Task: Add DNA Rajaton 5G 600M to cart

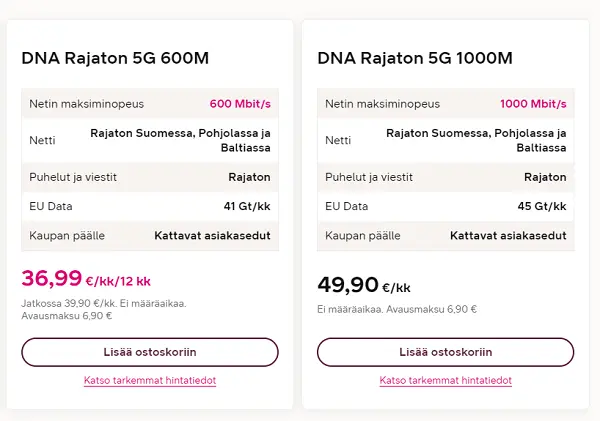Action: (150, 352)
